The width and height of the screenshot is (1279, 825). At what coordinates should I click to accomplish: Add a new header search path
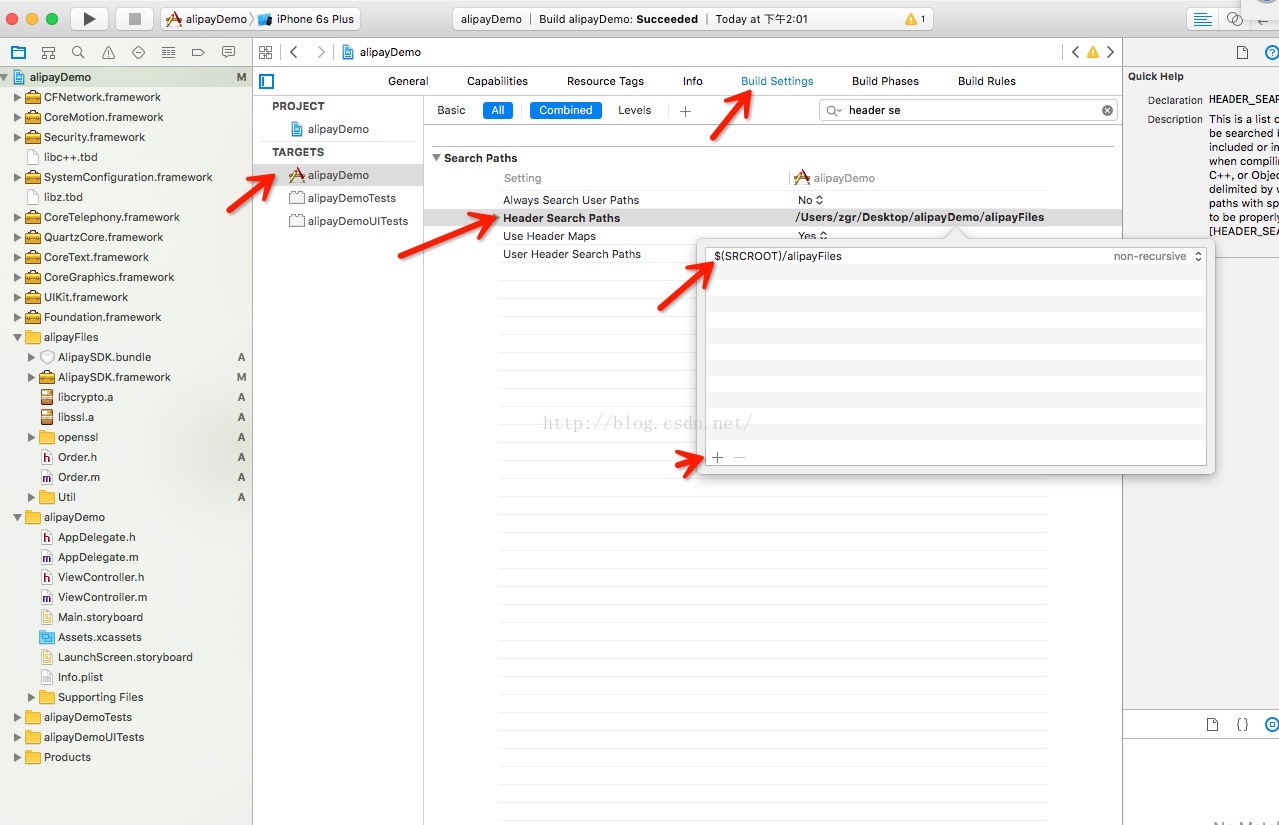(x=717, y=457)
